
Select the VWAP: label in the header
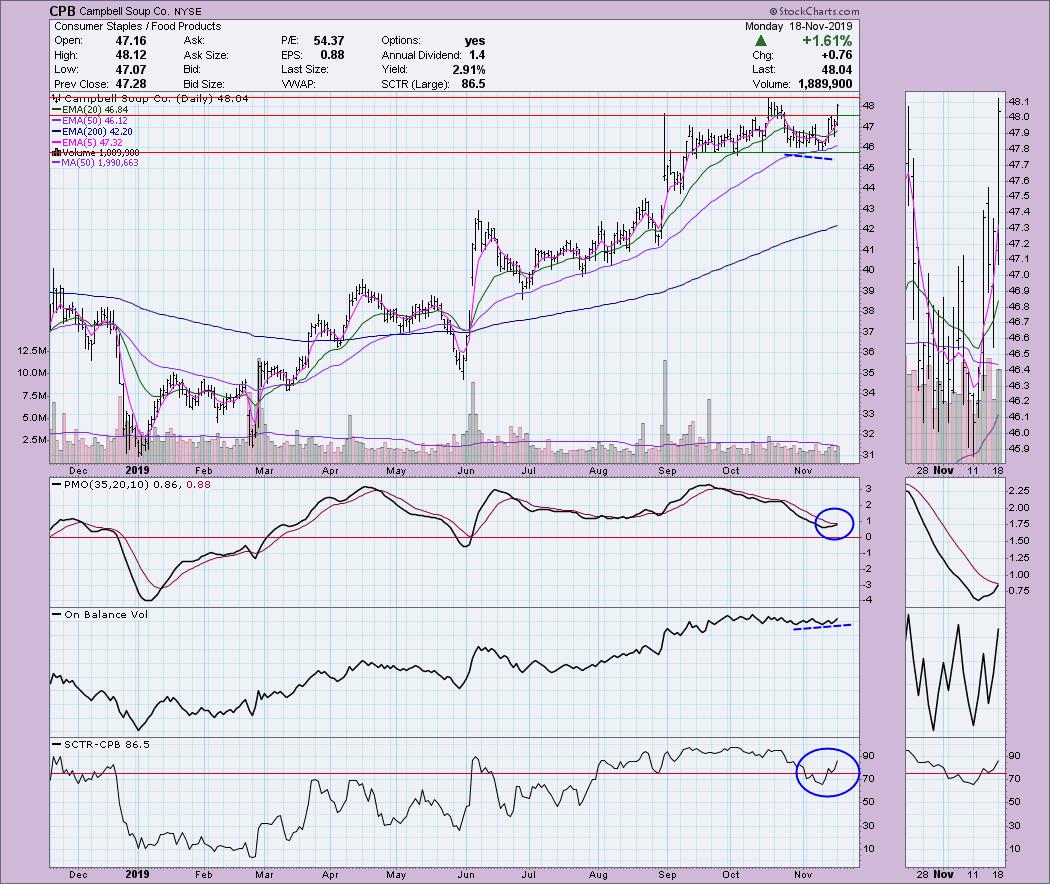click(298, 84)
